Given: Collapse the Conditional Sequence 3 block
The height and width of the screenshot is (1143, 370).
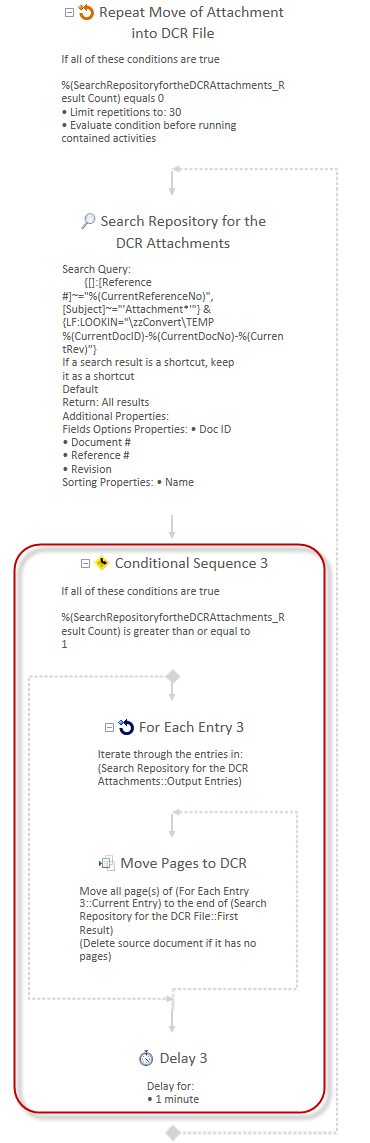Looking at the screenshot, I should [x=85, y=563].
